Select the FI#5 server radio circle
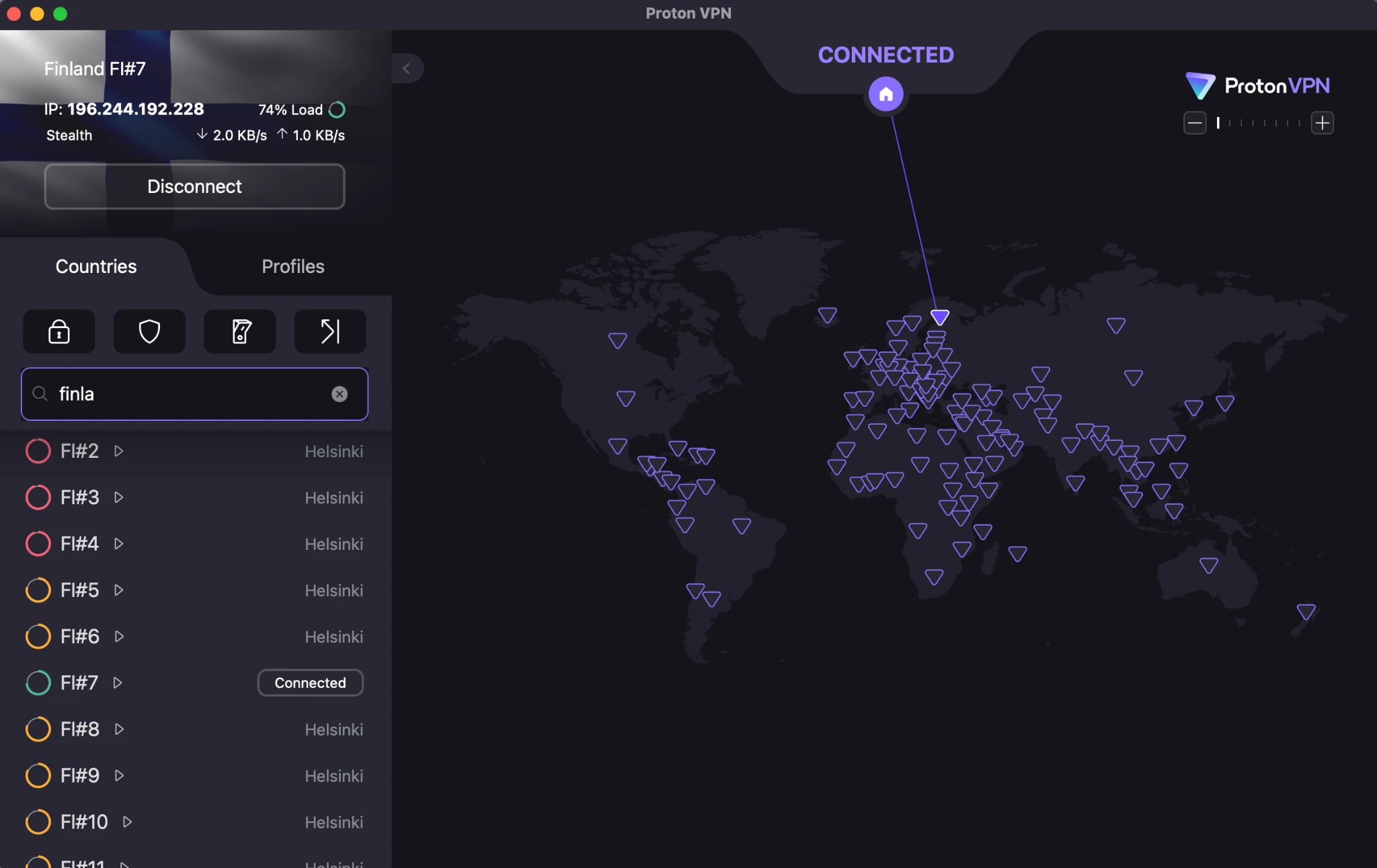The height and width of the screenshot is (868, 1377). [x=38, y=590]
